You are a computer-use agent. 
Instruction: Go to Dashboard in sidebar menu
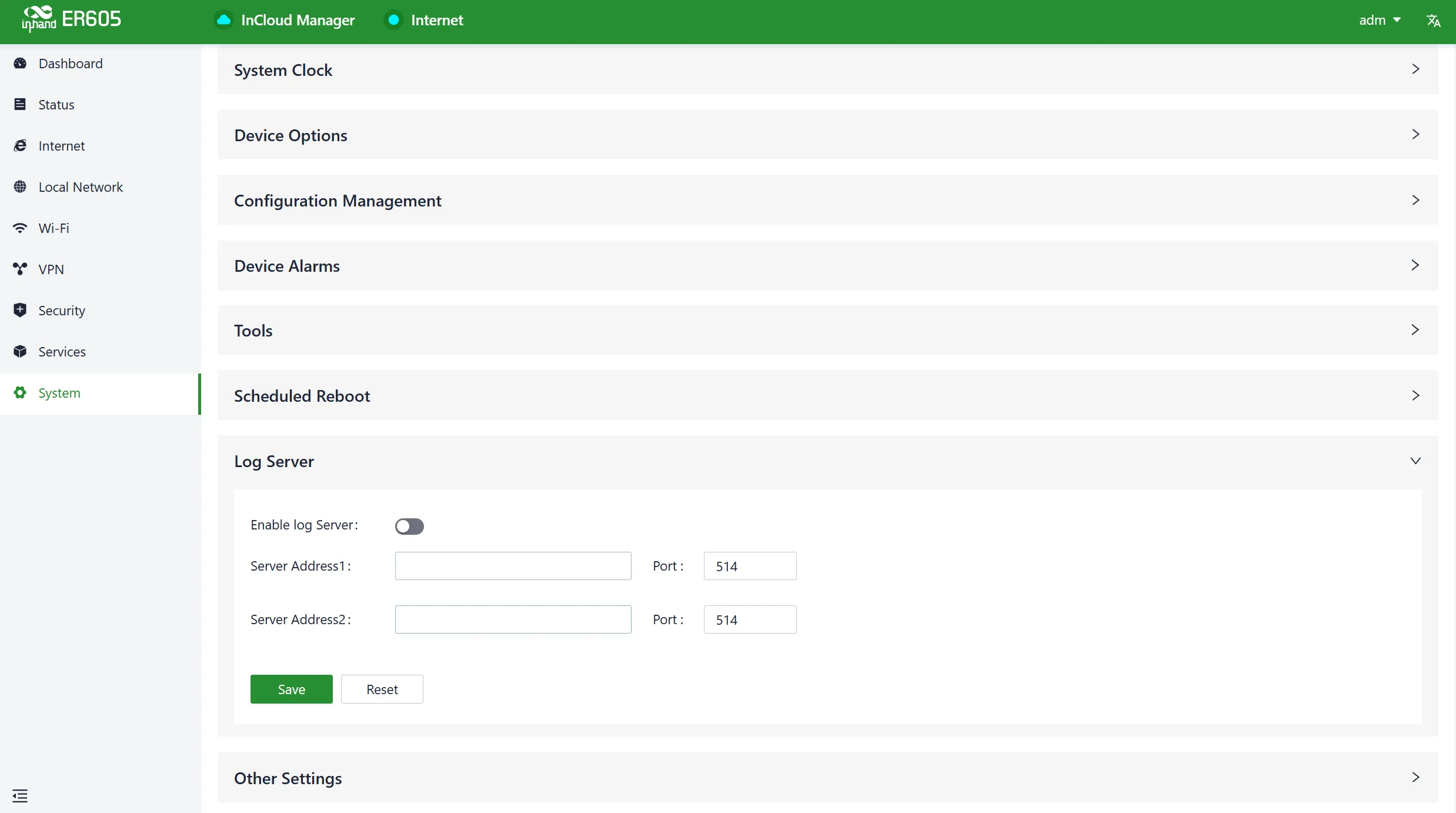coord(100,64)
